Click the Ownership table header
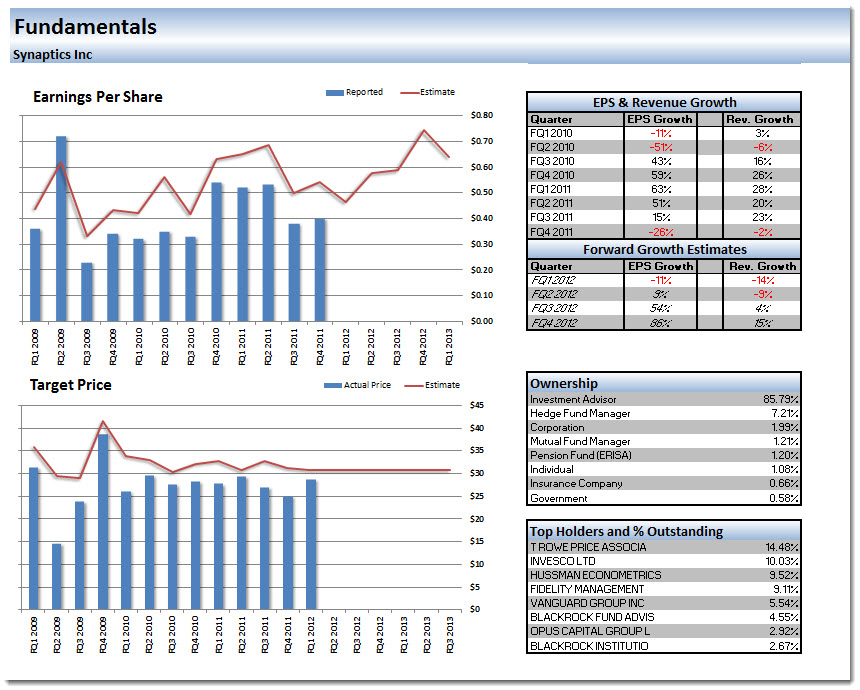Viewport: 860px width, 690px height. pyautogui.click(x=664, y=383)
